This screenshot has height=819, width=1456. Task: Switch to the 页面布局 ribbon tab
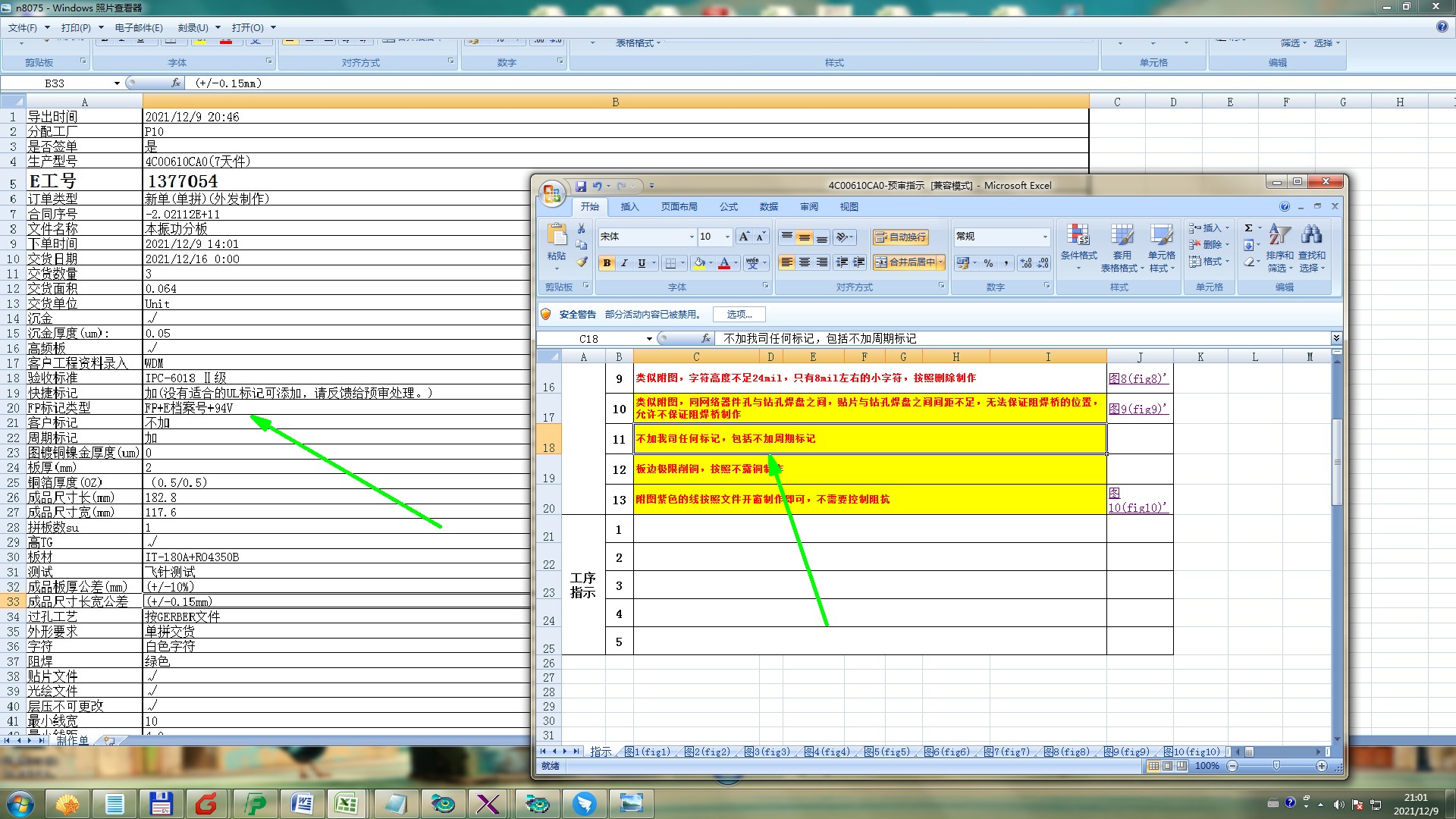coord(679,206)
